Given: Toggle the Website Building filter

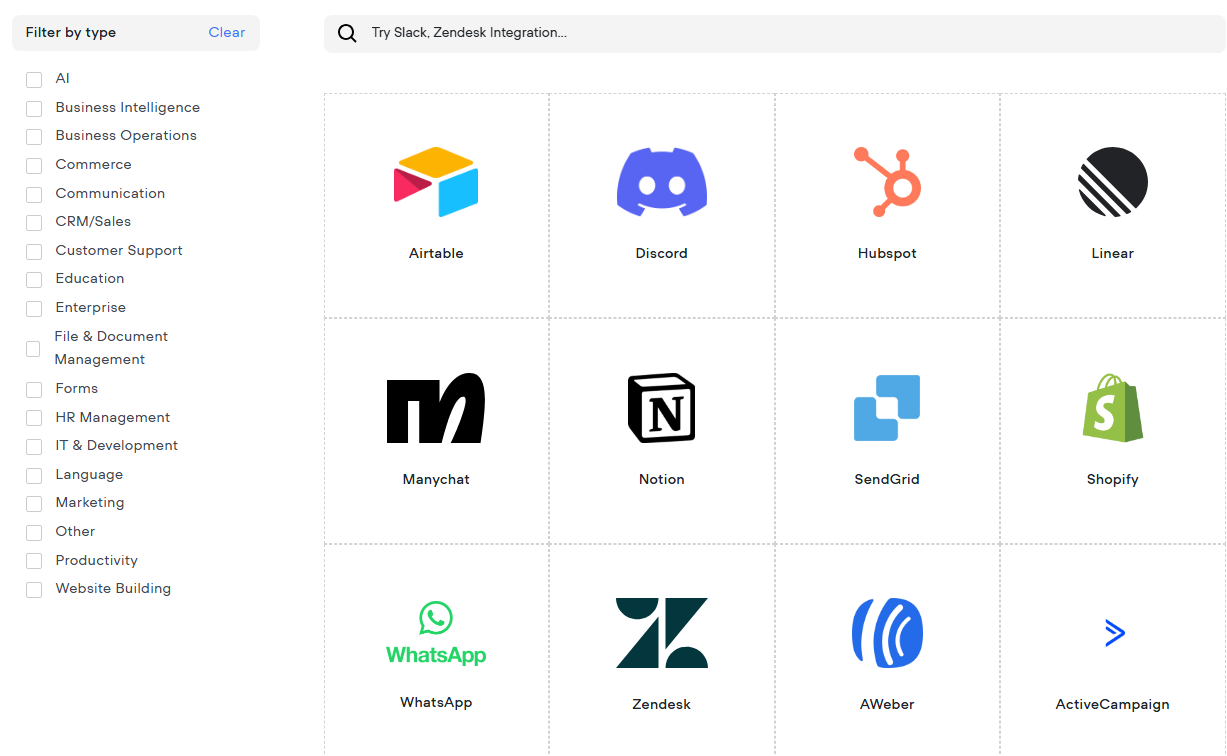Looking at the screenshot, I should pyautogui.click(x=33, y=589).
